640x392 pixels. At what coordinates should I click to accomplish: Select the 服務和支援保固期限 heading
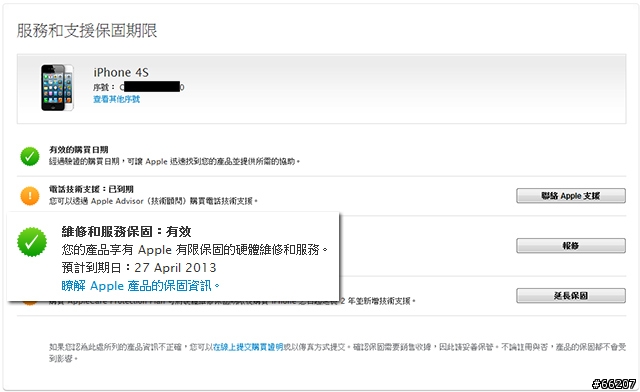87,31
